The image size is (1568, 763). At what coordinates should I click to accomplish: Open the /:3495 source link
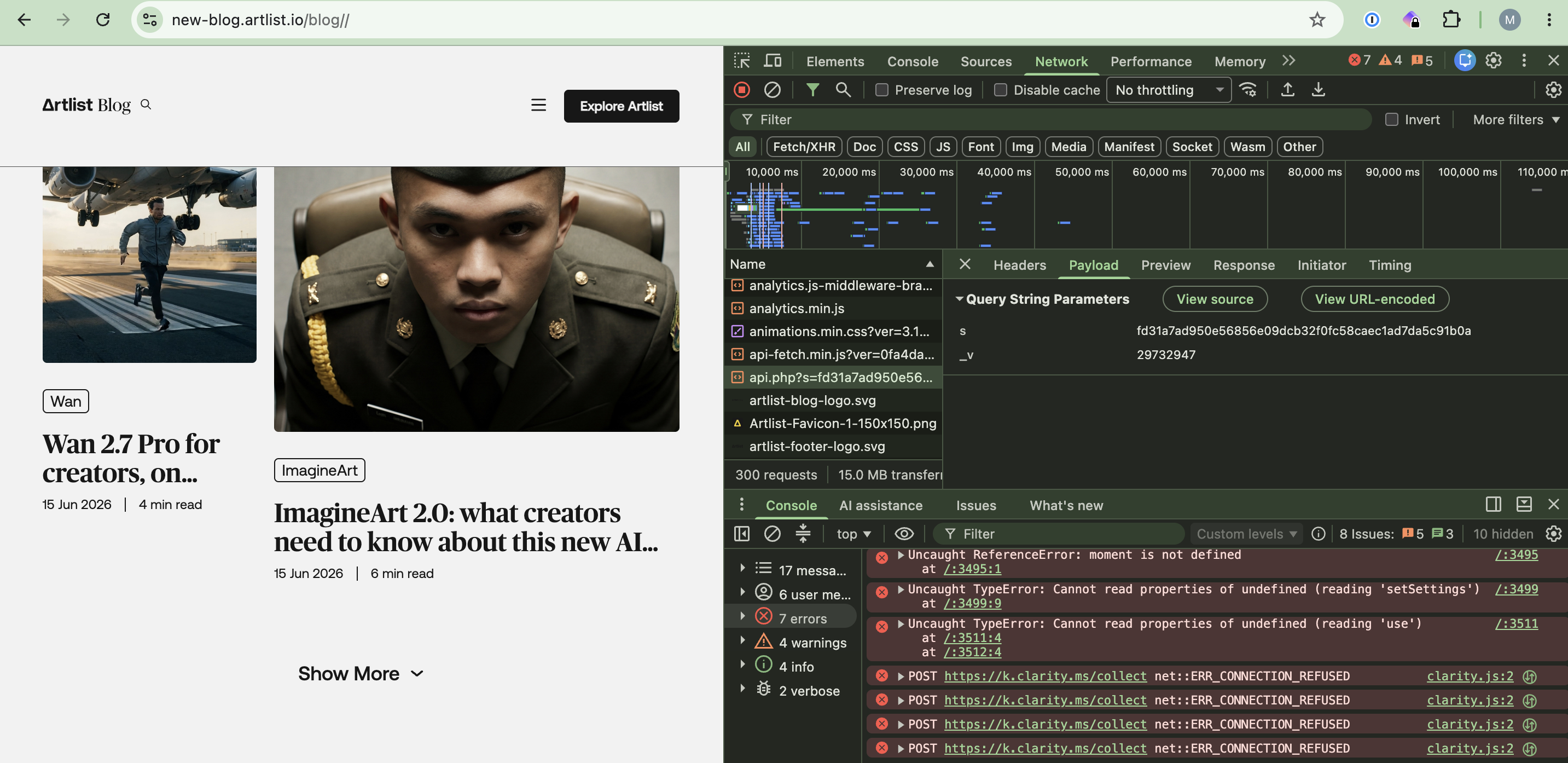click(x=1515, y=555)
